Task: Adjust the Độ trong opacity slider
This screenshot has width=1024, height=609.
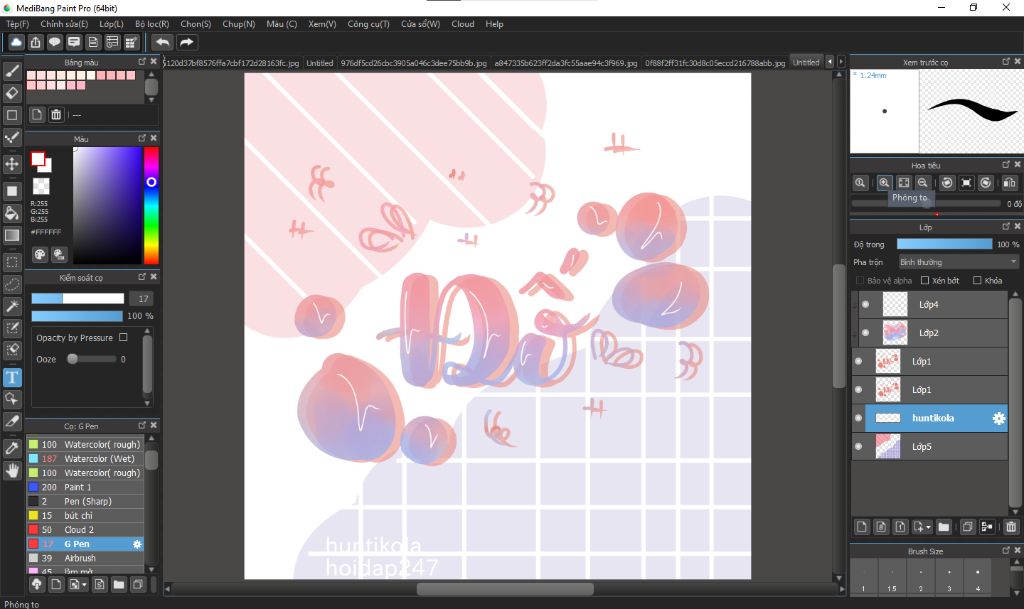Action: [944, 244]
